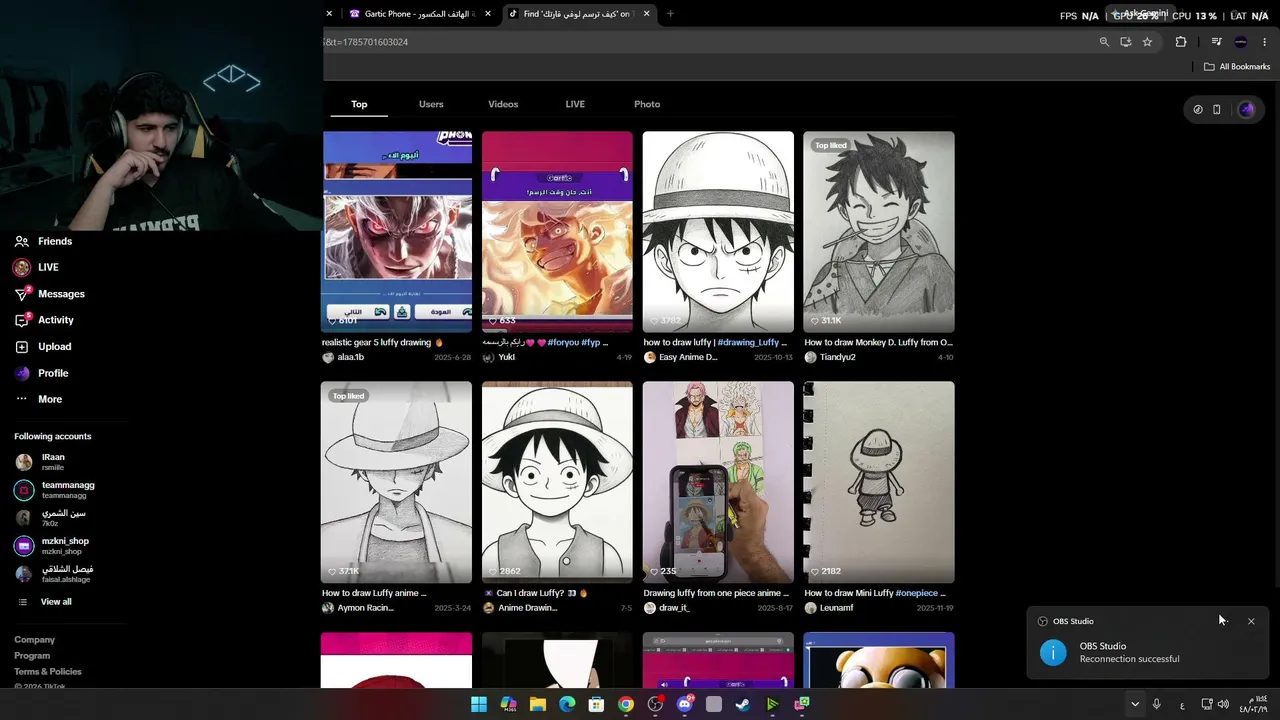The width and height of the screenshot is (1280, 720).
Task: Open the How to draw Mini Luffy thumbnail
Action: [x=879, y=482]
